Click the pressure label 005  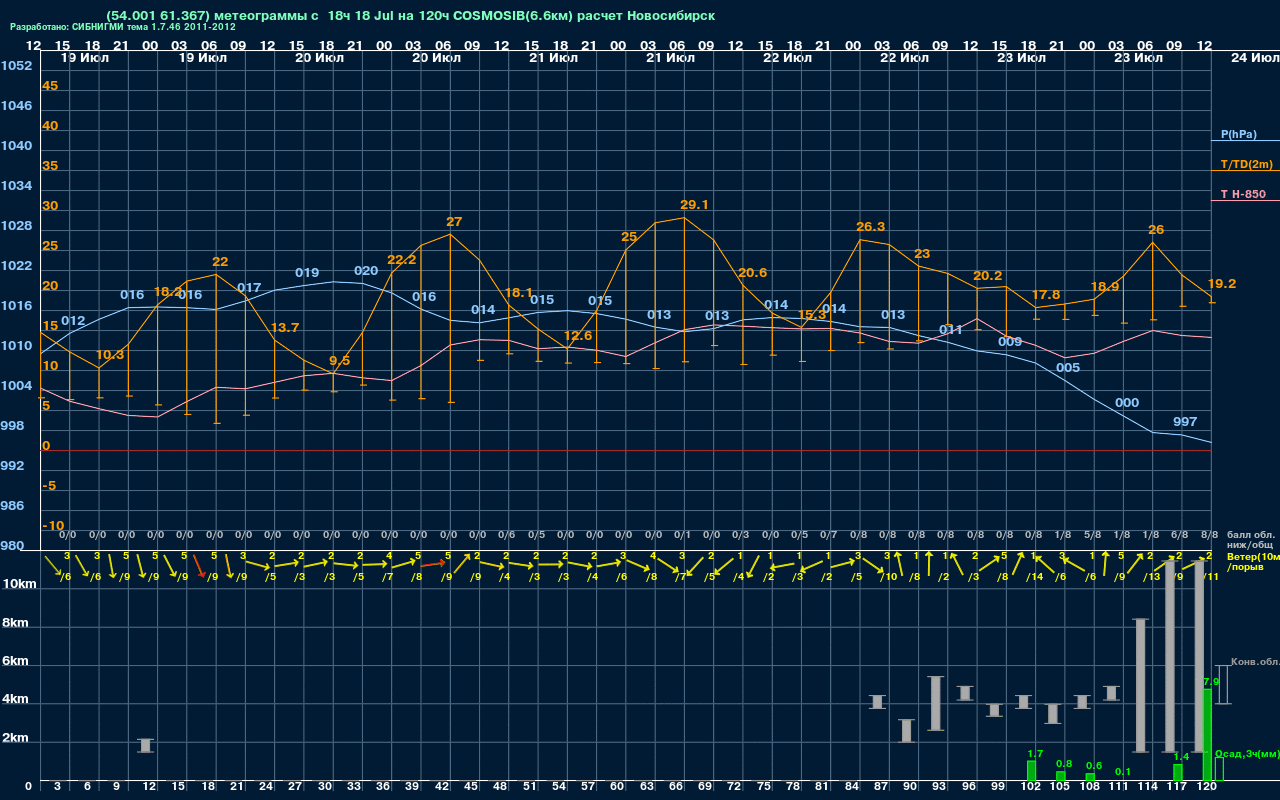click(1068, 368)
